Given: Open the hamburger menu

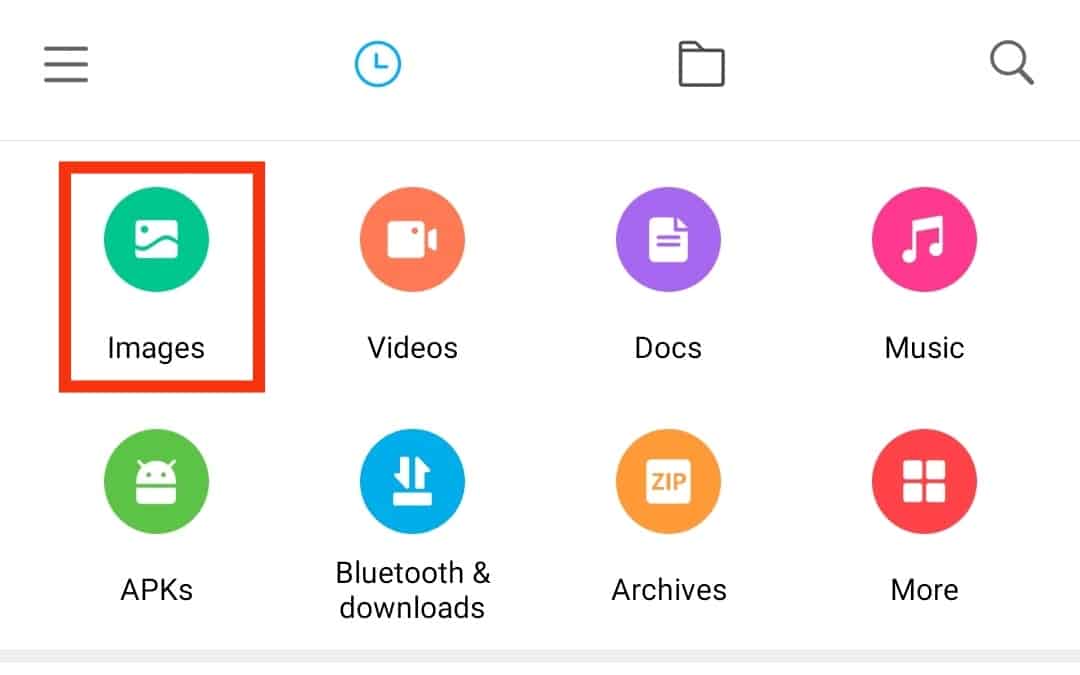Looking at the screenshot, I should click(x=66, y=64).
